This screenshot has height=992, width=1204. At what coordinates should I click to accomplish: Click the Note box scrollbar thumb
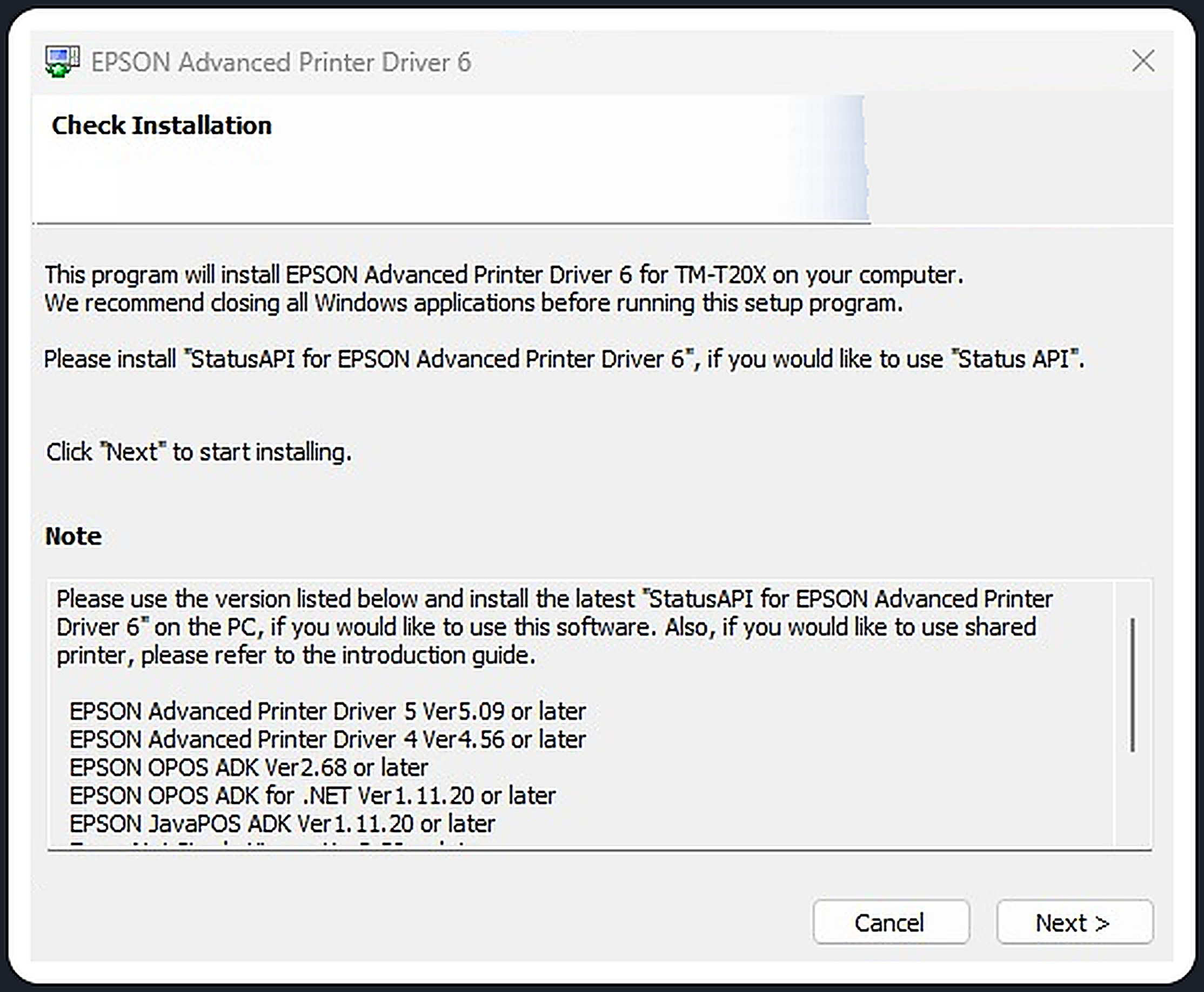pos(1133,685)
